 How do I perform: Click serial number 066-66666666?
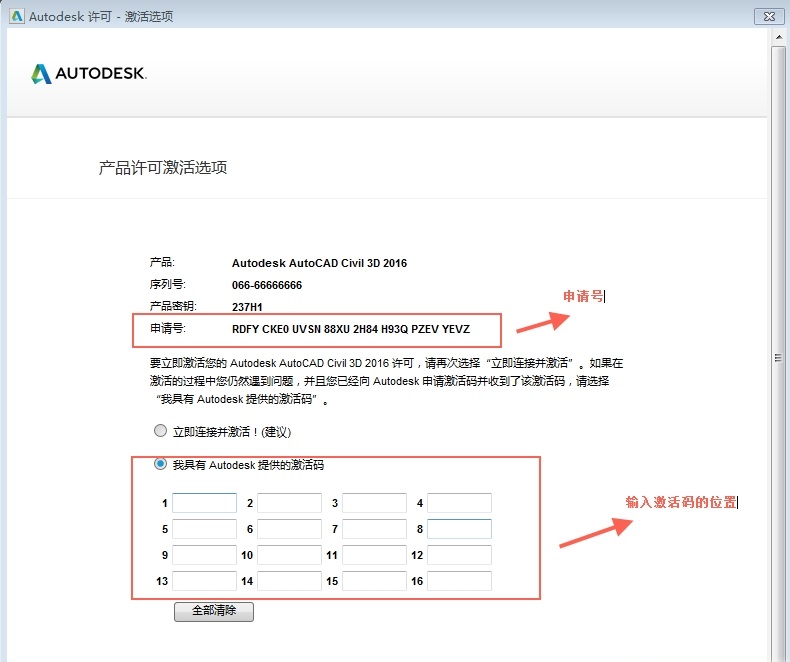point(267,285)
